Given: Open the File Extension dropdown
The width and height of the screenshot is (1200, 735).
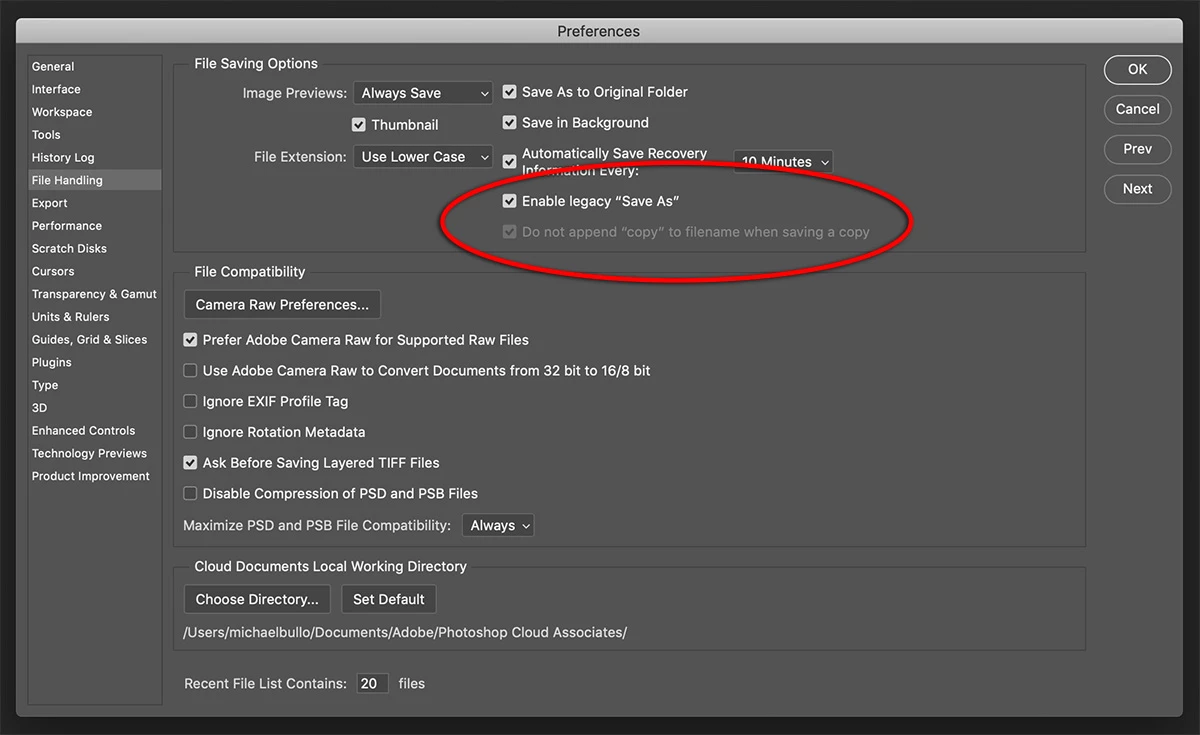Looking at the screenshot, I should point(424,157).
